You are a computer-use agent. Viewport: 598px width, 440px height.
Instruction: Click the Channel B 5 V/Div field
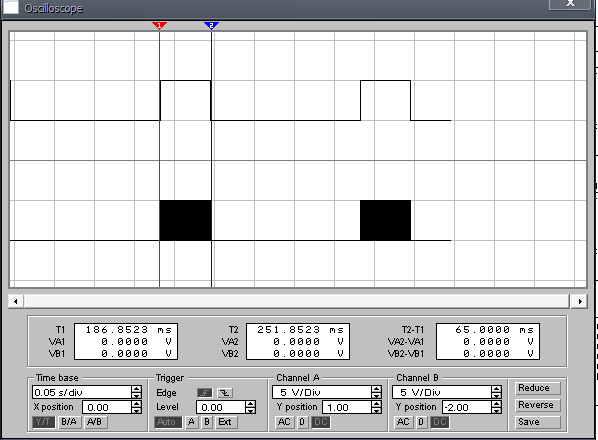click(442, 392)
